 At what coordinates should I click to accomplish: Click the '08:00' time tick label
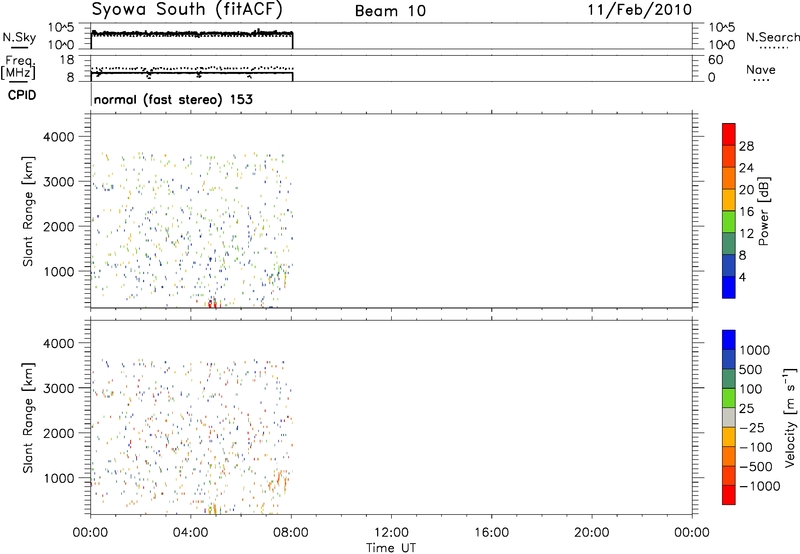click(x=291, y=533)
